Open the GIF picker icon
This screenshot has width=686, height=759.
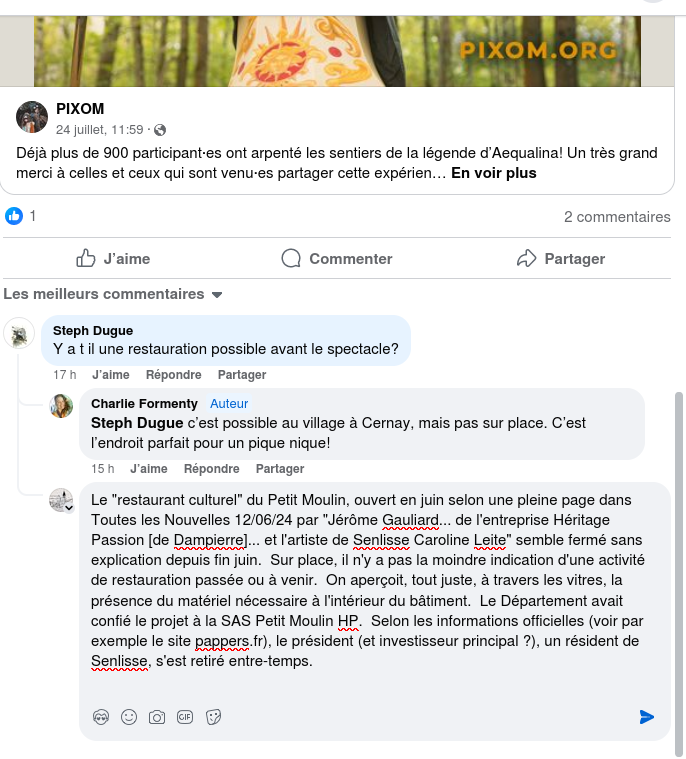(185, 717)
